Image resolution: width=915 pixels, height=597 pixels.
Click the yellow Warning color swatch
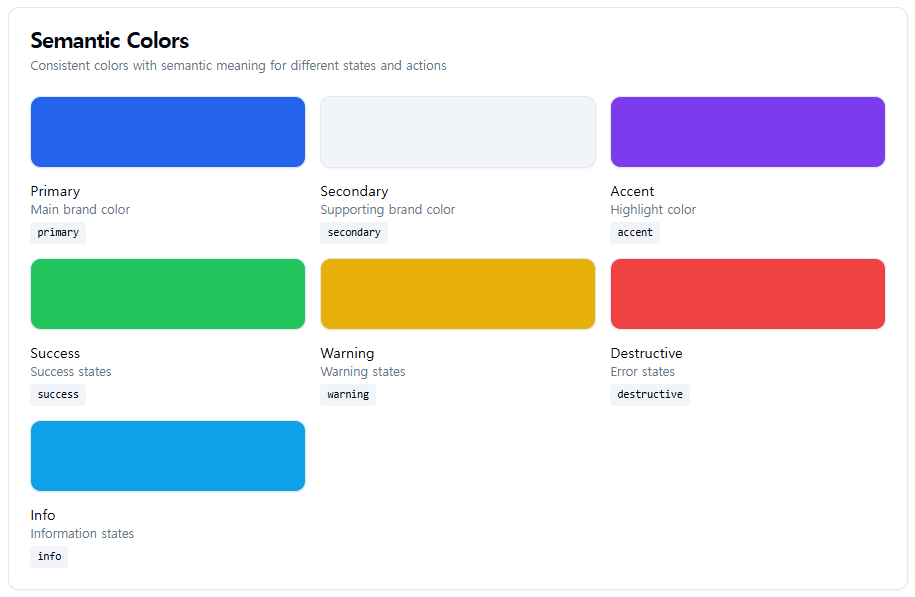pos(458,294)
